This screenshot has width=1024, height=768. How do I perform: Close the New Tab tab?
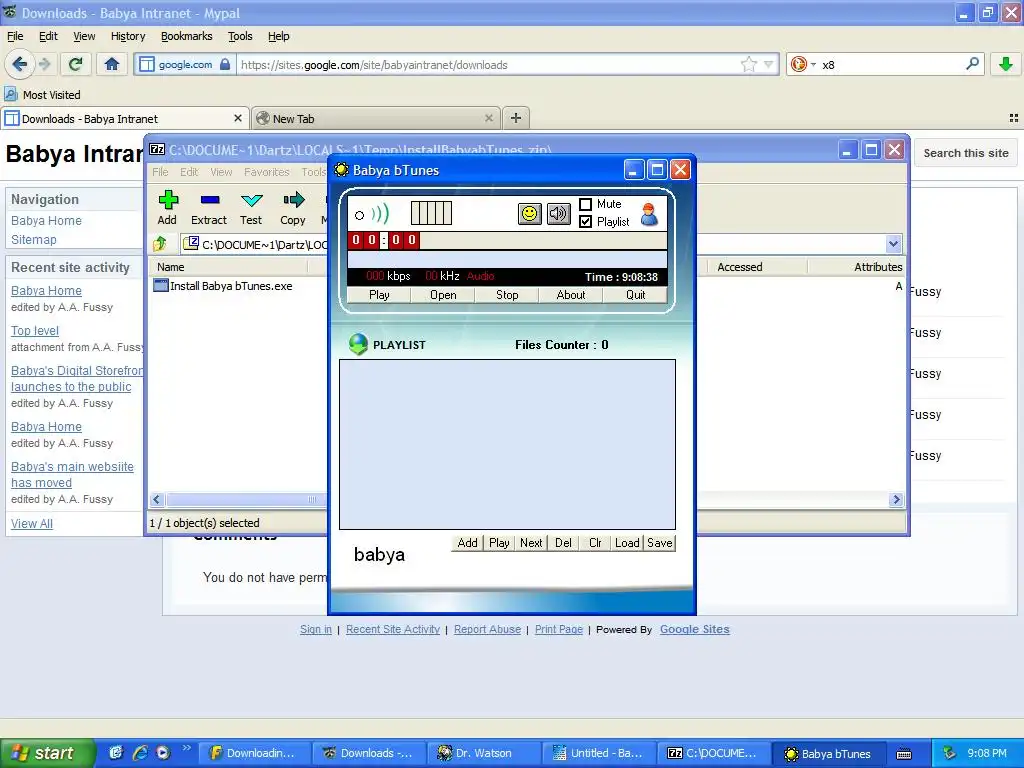(x=488, y=118)
